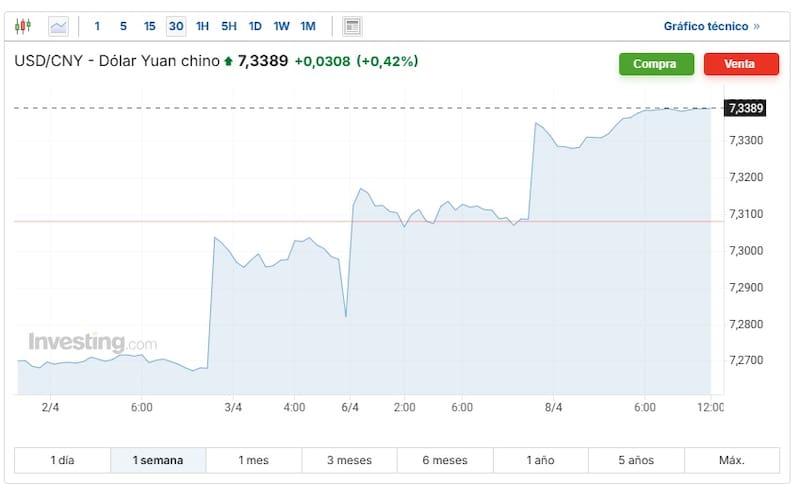Image resolution: width=800 pixels, height=484 pixels.
Task: Switch interval to 5H
Action: pyautogui.click(x=229, y=26)
